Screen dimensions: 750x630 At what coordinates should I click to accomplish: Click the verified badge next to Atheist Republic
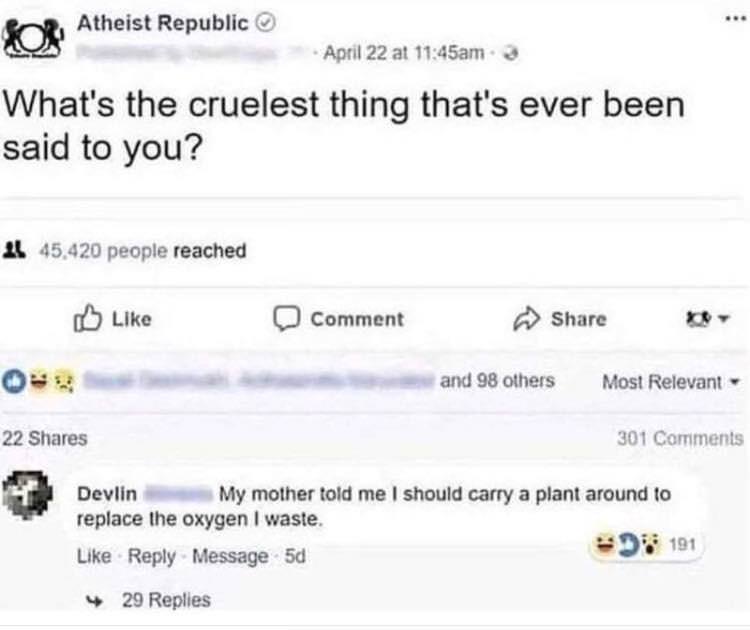(266, 24)
